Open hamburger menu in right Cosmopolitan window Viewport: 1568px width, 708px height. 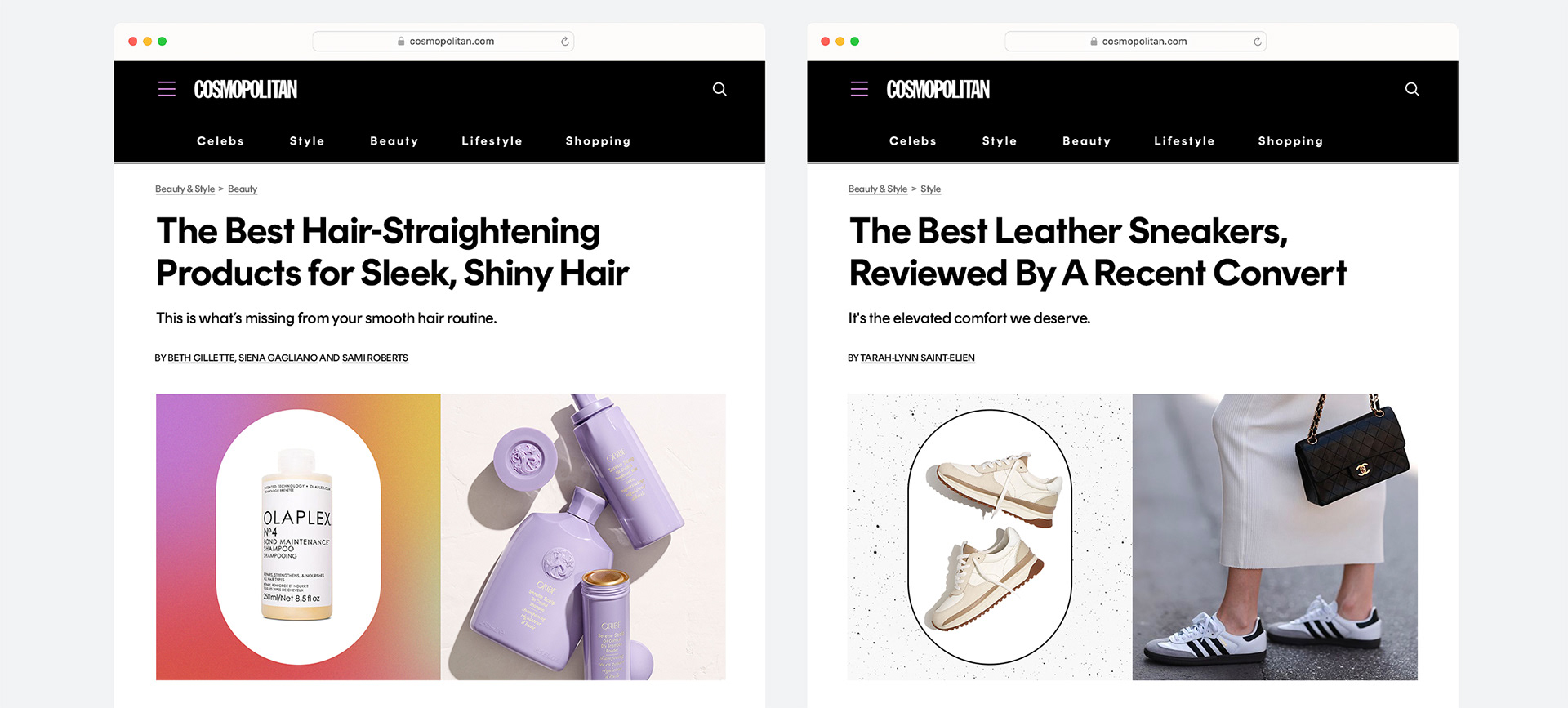(859, 89)
